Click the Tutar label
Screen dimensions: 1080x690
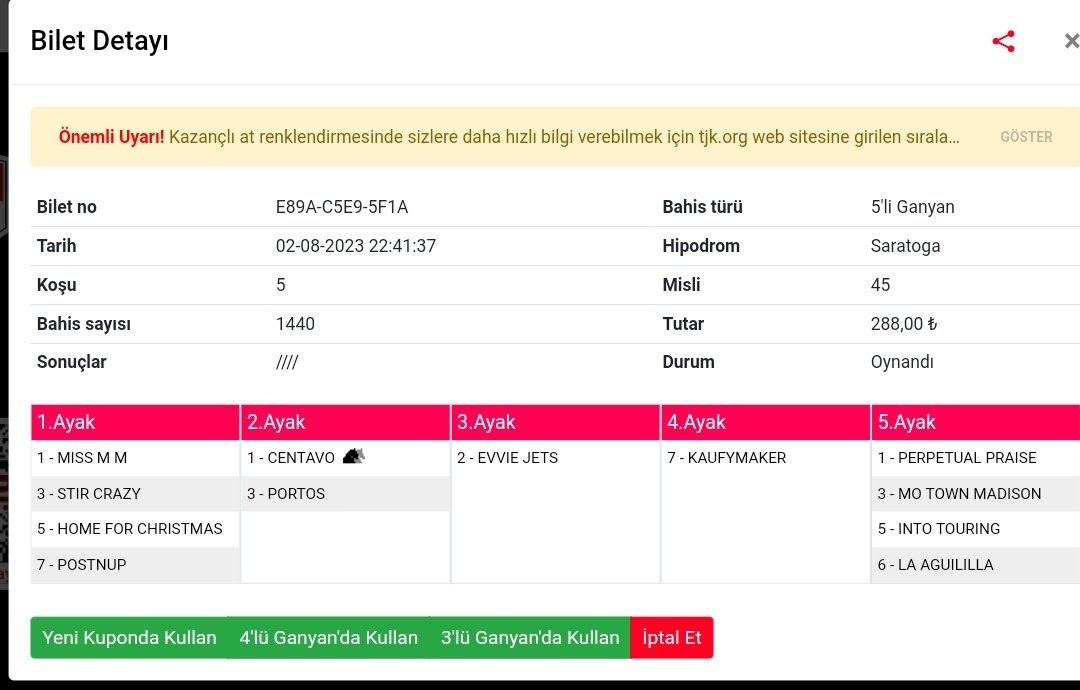pyautogui.click(x=683, y=324)
